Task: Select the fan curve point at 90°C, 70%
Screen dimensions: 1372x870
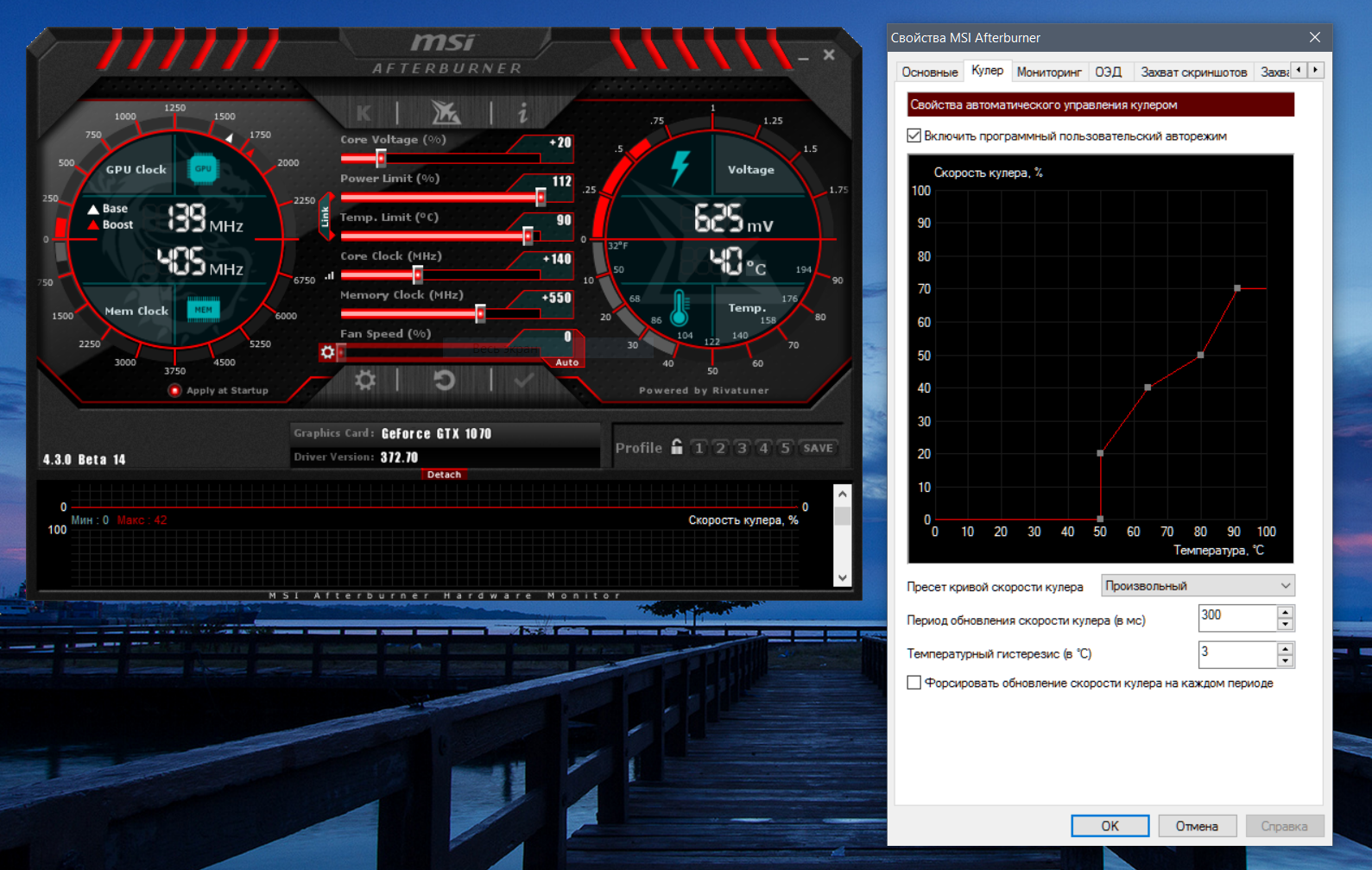Action: click(1237, 288)
